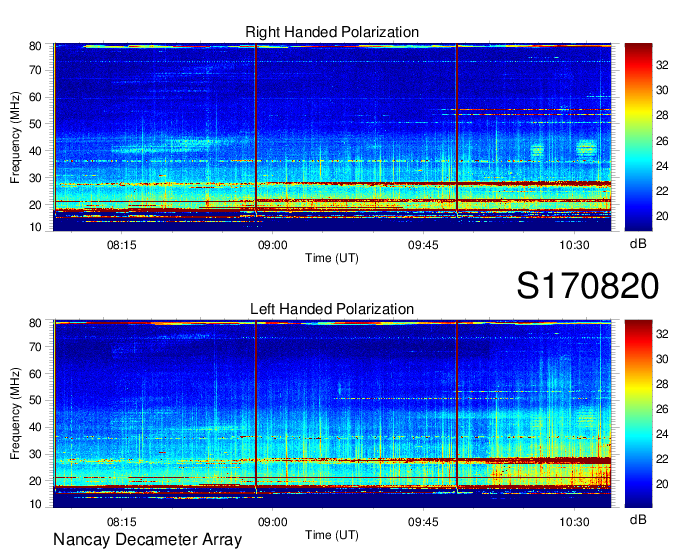The width and height of the screenshot is (680, 552).
Task: Click the 20 value on top color bar
Action: [662, 216]
